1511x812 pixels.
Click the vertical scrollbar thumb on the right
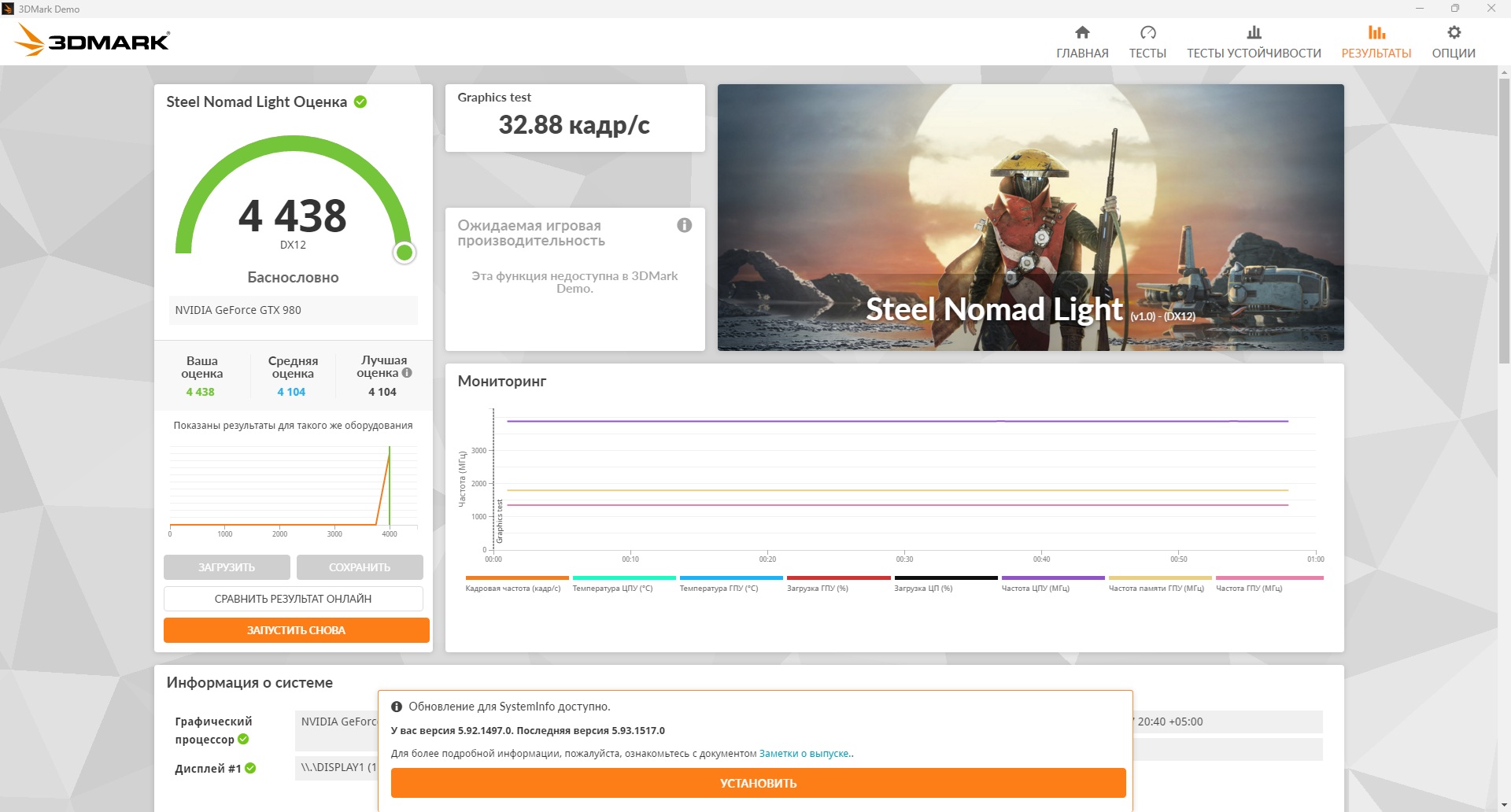(1504, 220)
